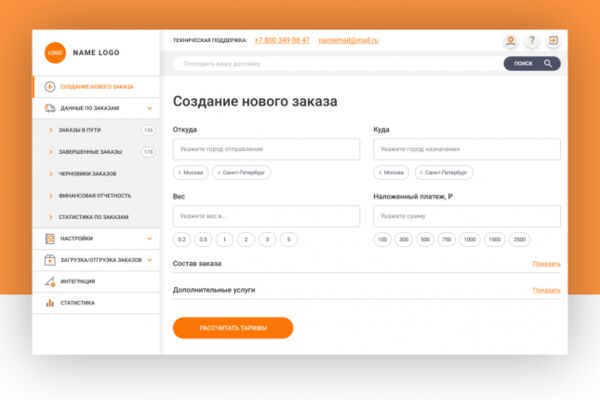Click the Поиск search button

click(532, 64)
